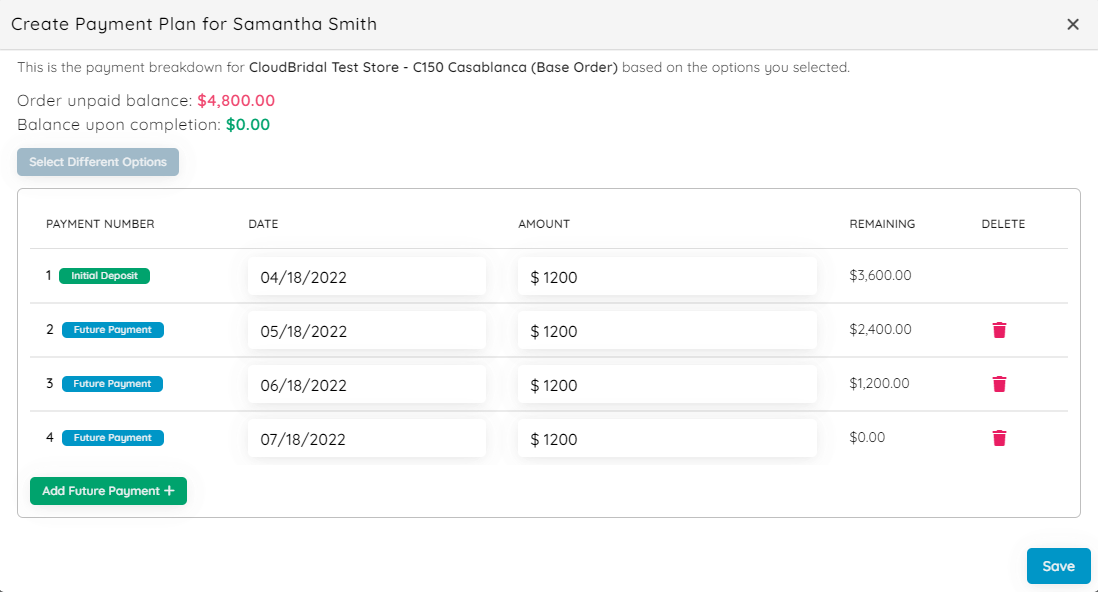
Task: Delete payment 3 with trash icon
Action: (x=999, y=384)
